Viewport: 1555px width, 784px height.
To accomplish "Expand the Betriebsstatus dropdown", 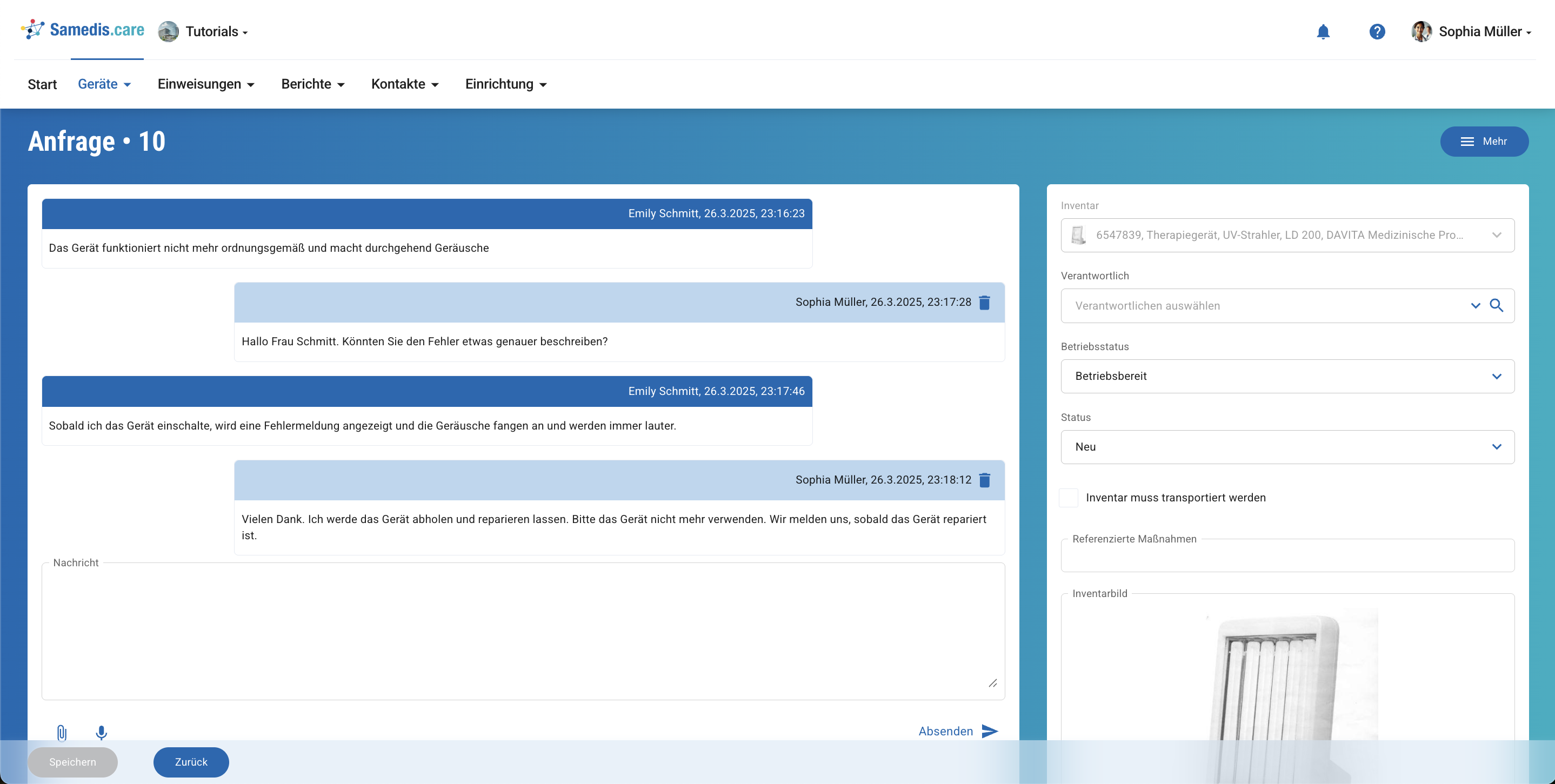I will click(x=1287, y=376).
